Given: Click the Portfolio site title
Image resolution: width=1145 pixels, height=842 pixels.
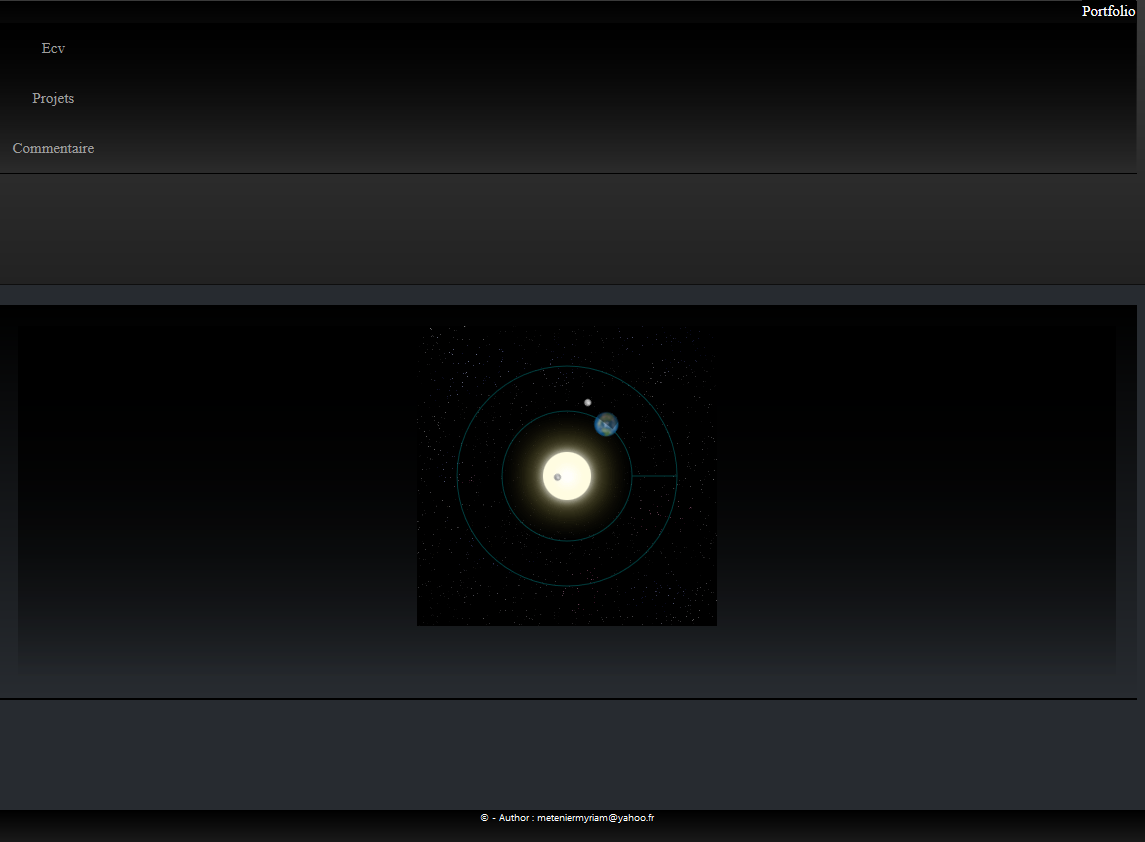Looking at the screenshot, I should pos(1108,11).
